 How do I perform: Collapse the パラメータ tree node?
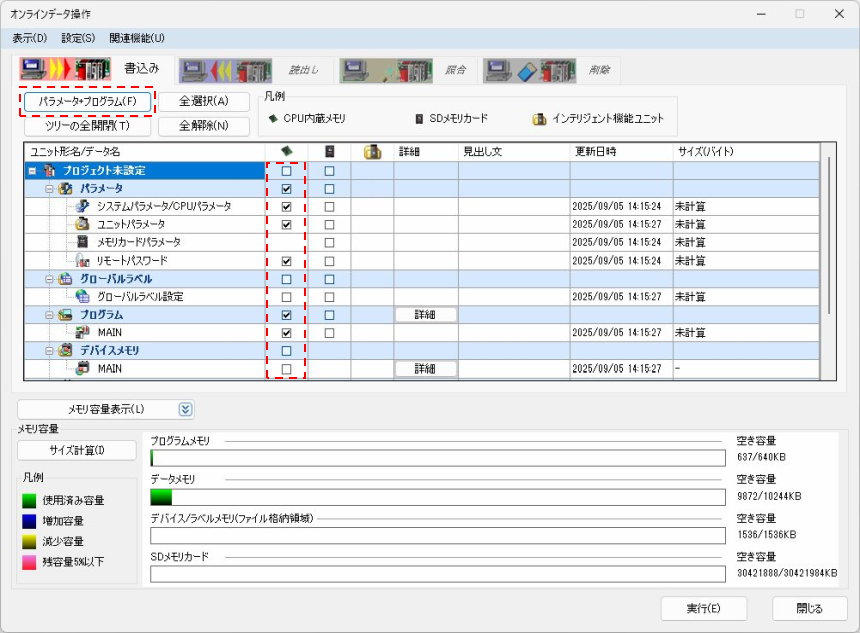pyautogui.click(x=49, y=188)
